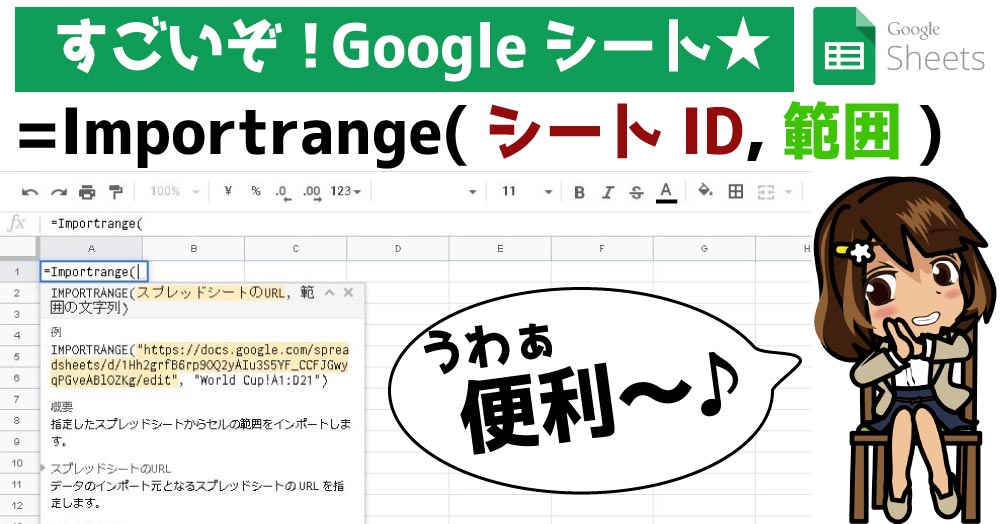Open the font family dropdown
This screenshot has width=1000, height=524.
473,191
